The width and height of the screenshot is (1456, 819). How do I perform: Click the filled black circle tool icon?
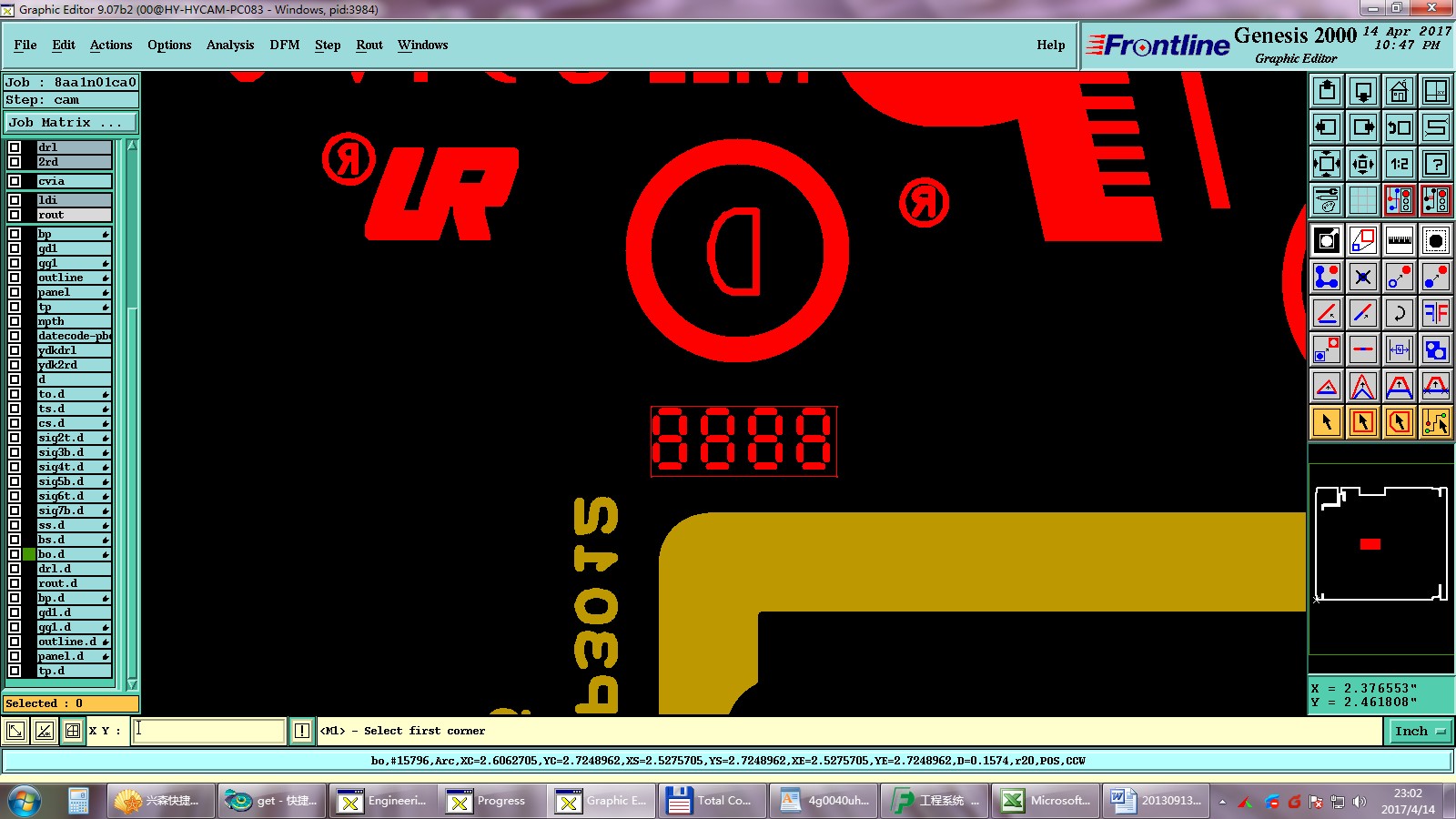pos(1436,240)
